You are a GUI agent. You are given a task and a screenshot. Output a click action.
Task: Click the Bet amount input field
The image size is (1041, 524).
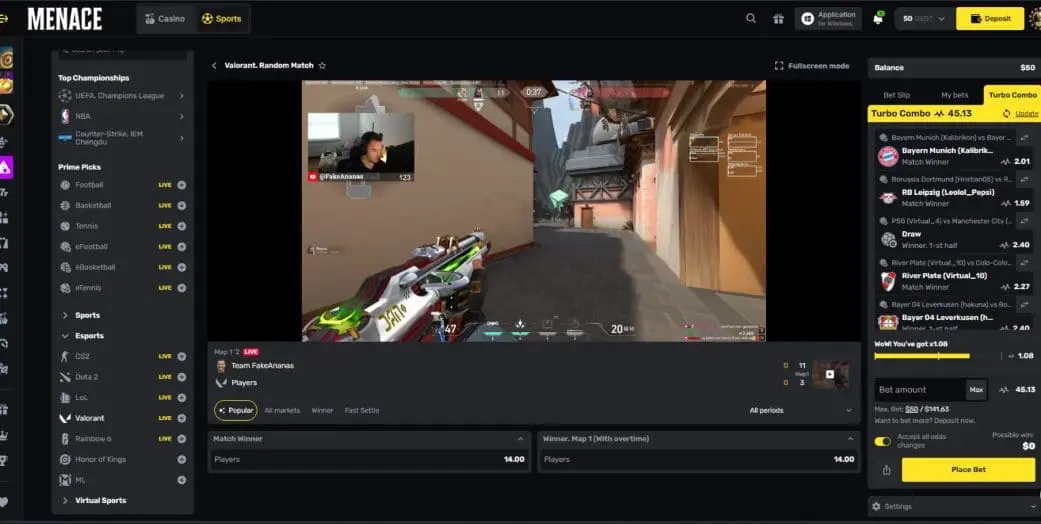pos(918,389)
